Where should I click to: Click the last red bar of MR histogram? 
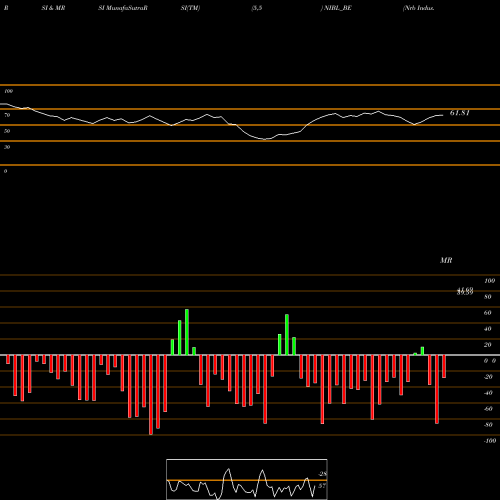444,367
